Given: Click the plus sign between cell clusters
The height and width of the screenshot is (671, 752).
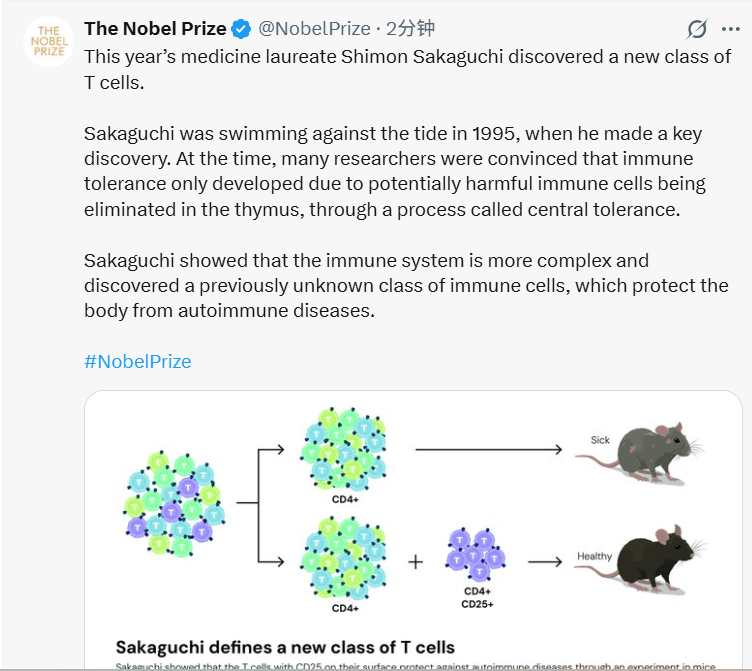Looking at the screenshot, I should (415, 562).
